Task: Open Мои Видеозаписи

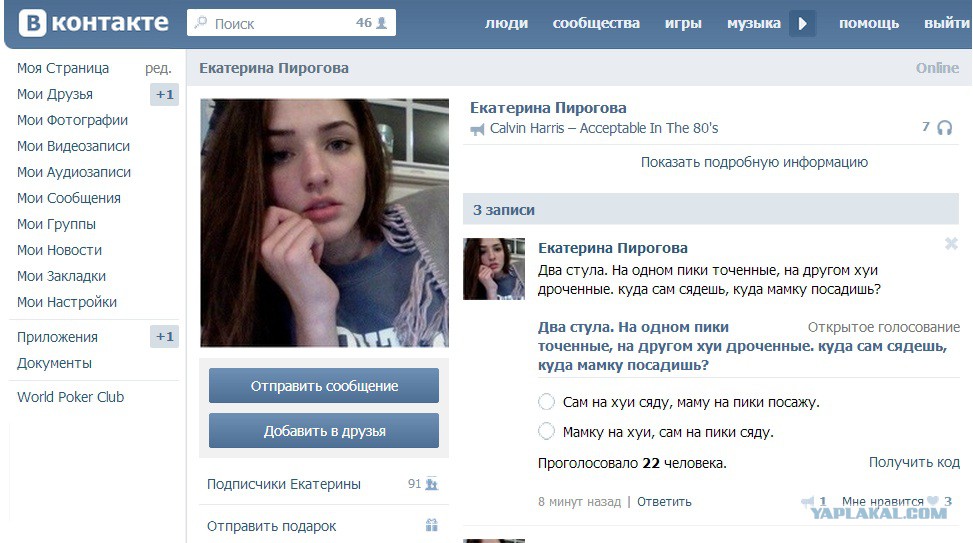Action: [73, 146]
